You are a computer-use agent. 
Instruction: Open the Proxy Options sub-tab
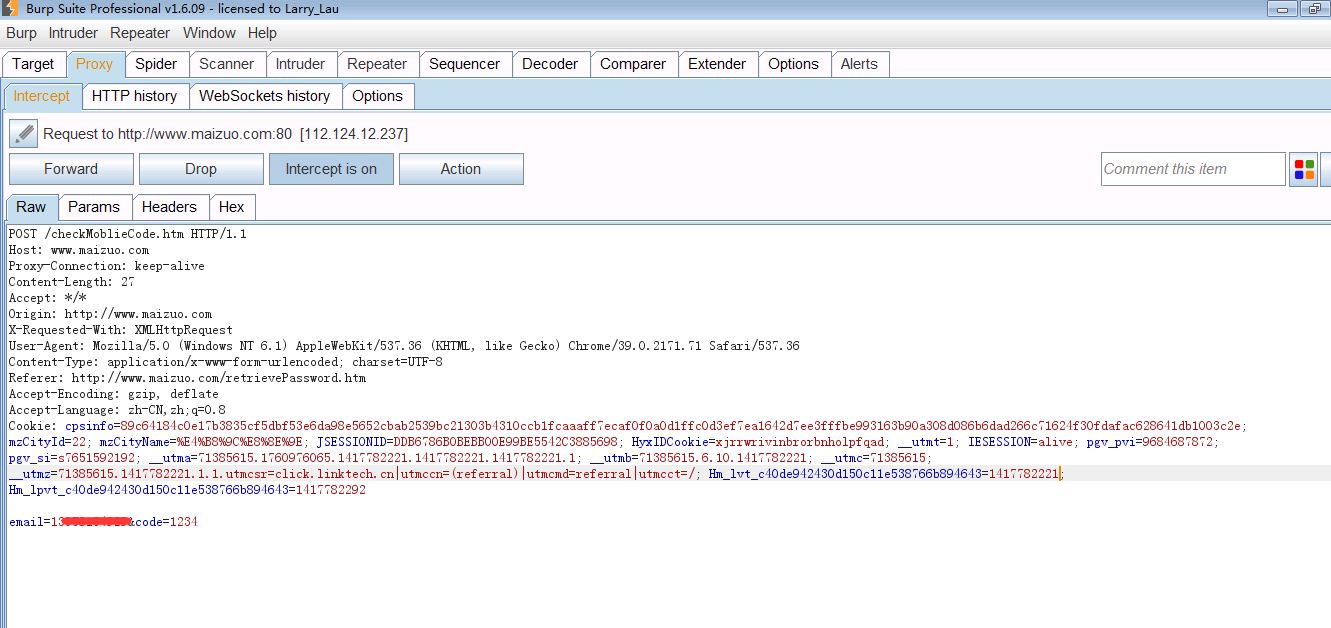tap(378, 96)
